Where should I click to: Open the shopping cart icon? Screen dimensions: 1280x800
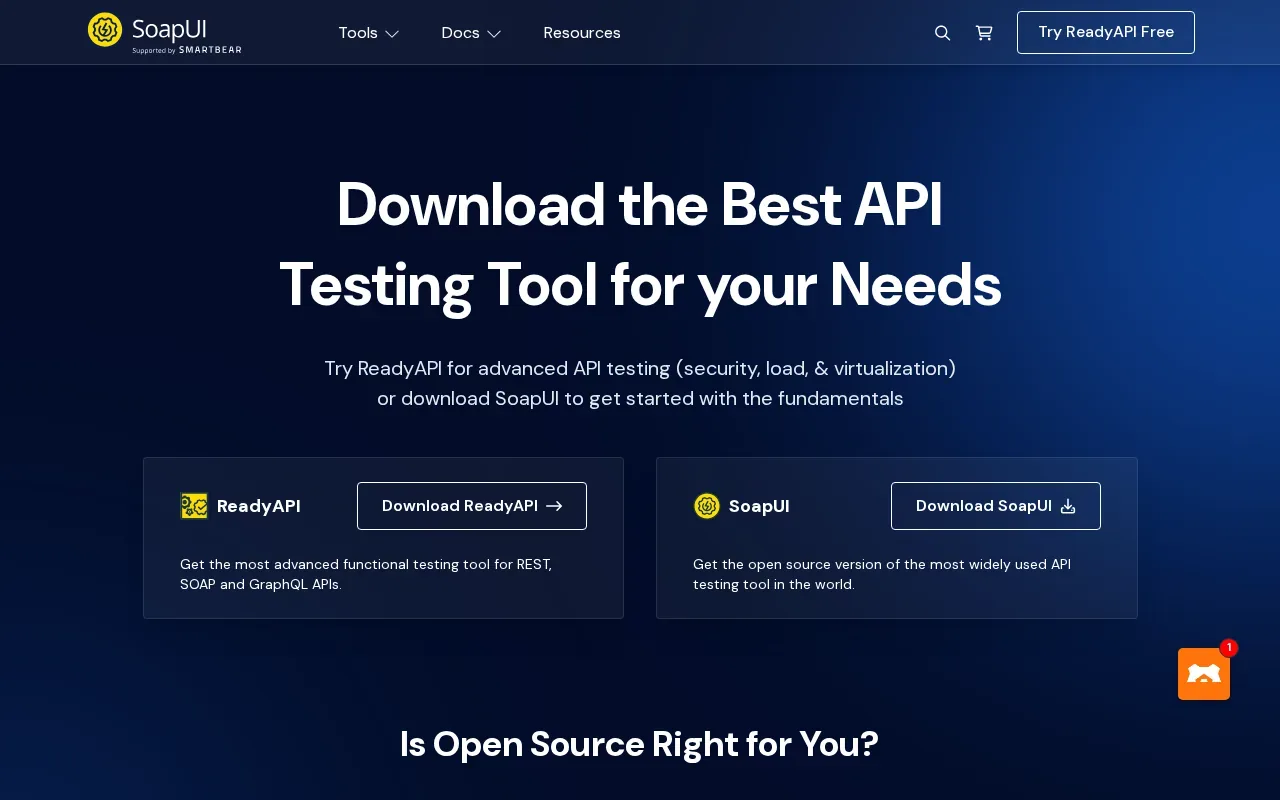(984, 33)
